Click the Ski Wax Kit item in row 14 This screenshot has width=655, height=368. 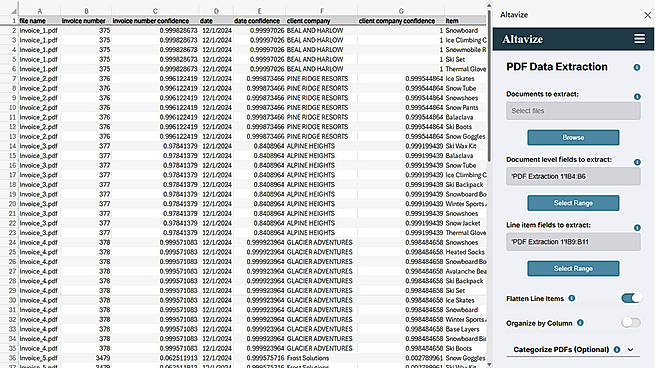pos(465,146)
